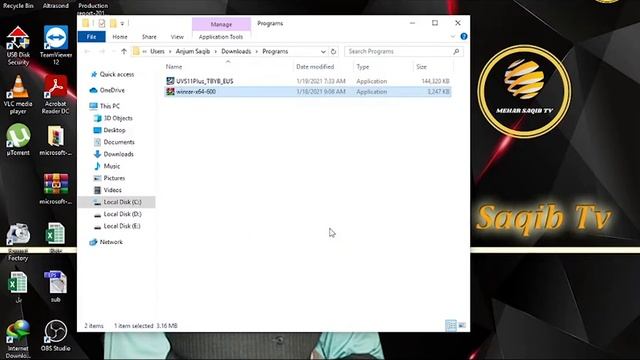Expand the ribbon with the chevron
The width and height of the screenshot is (640, 360).
453,36
